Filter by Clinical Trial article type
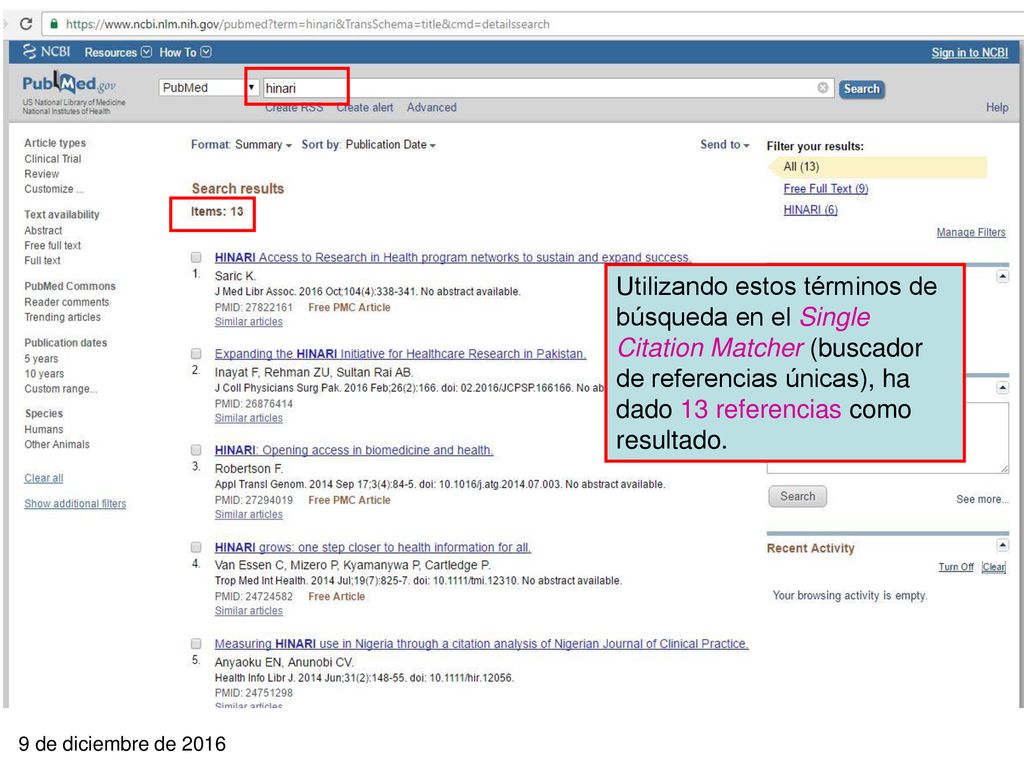This screenshot has width=1024, height=768. (x=53, y=159)
